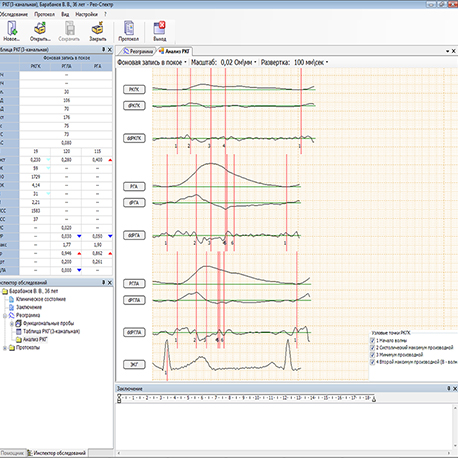The height and width of the screenshot is (458, 458).
Task: Click Таблица РКГ table icon in tree
Action: [x=19, y=331]
